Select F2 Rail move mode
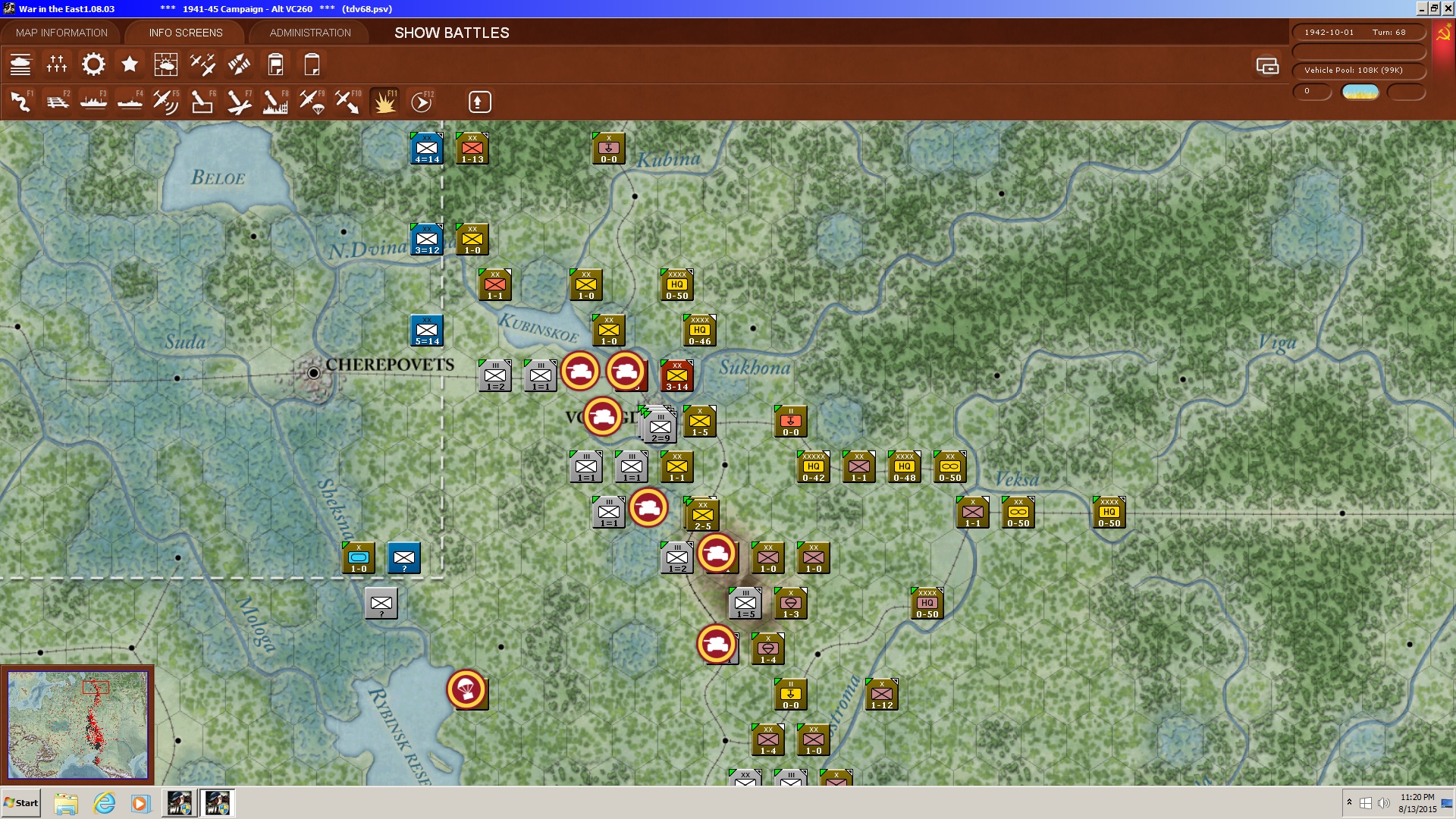The height and width of the screenshot is (819, 1456). click(x=57, y=102)
